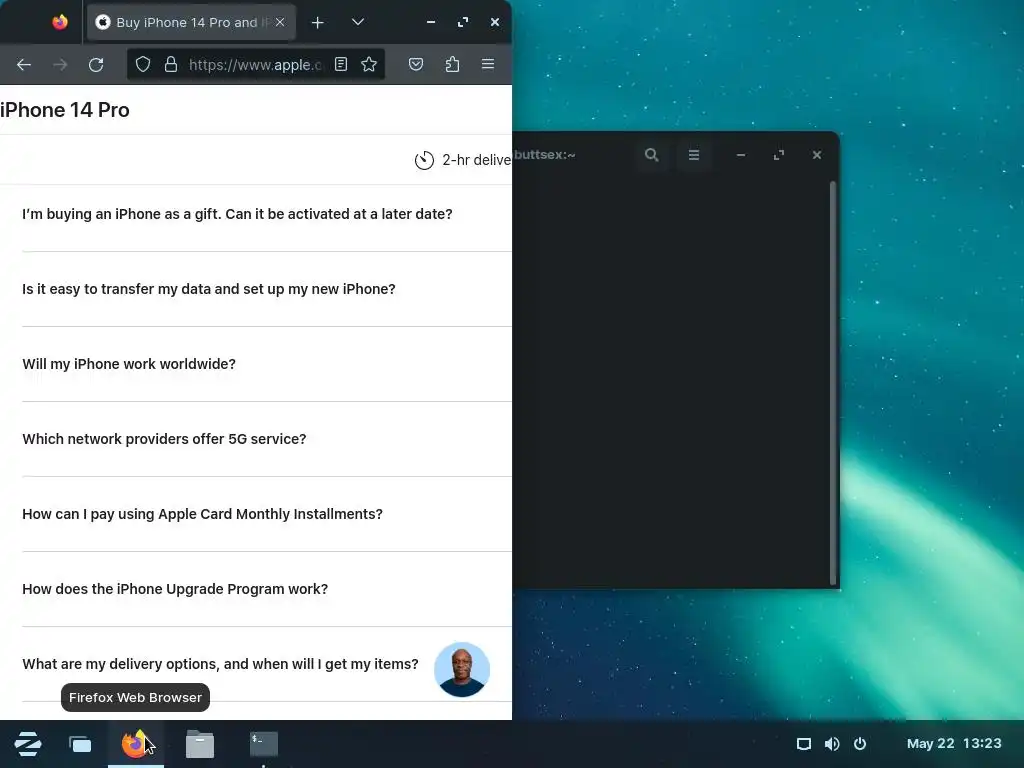Close the Firefox window
The height and width of the screenshot is (768, 1024).
(x=495, y=22)
